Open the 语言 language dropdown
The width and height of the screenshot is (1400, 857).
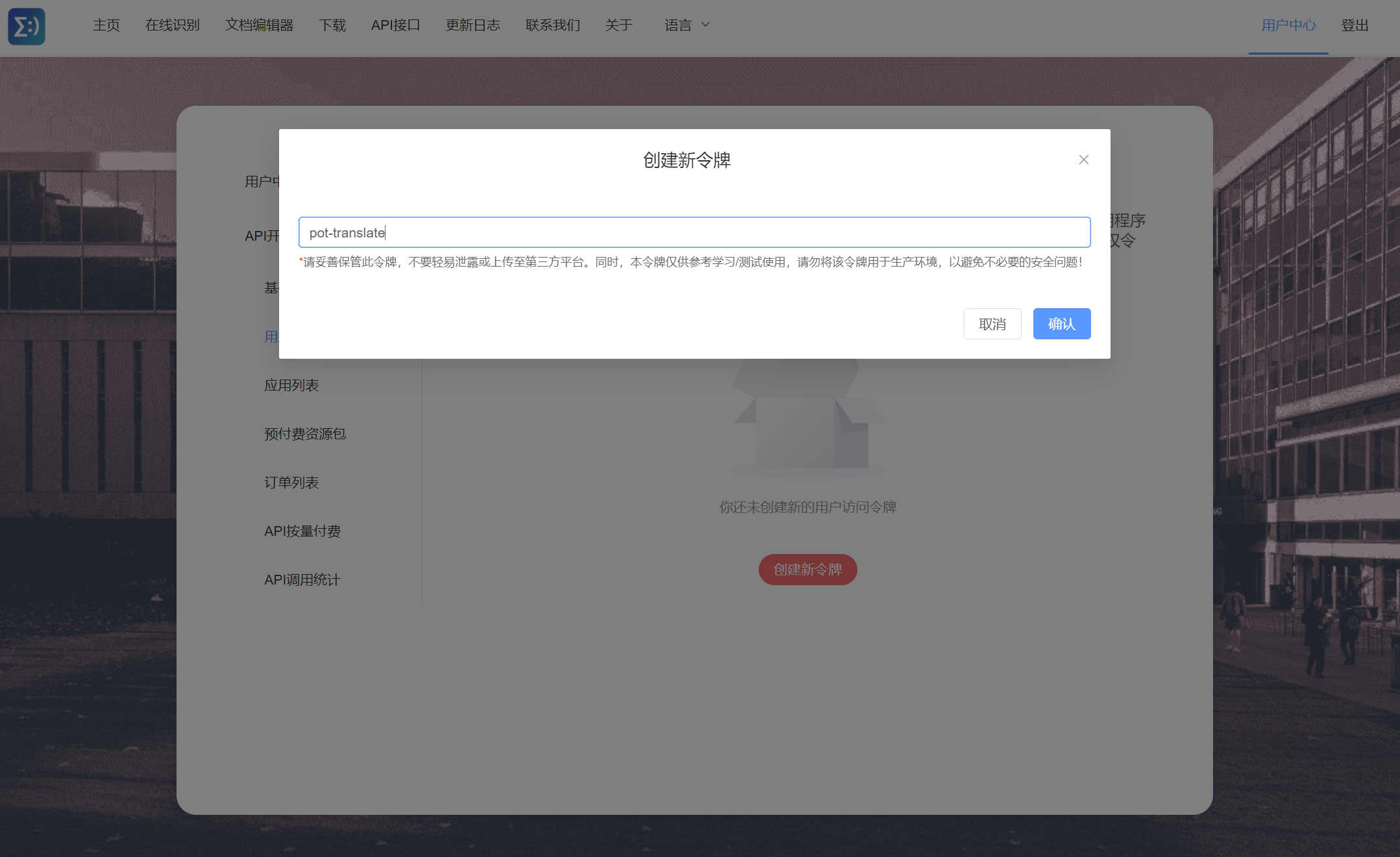coord(679,25)
